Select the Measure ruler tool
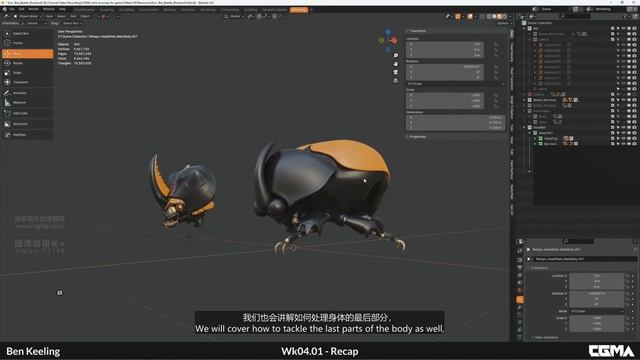The height and width of the screenshot is (360, 640). [27, 102]
